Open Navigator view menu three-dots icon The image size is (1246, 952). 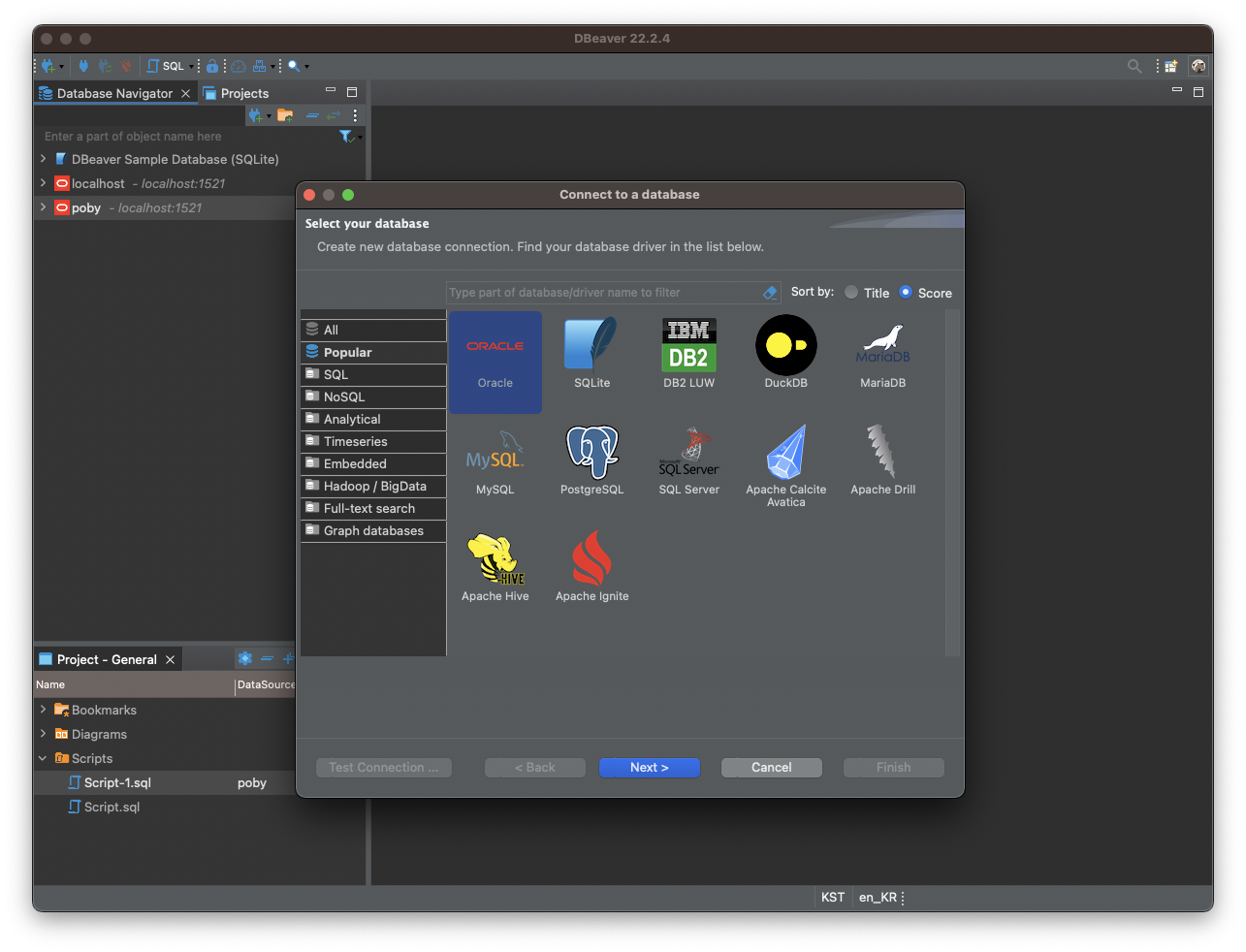click(x=355, y=115)
